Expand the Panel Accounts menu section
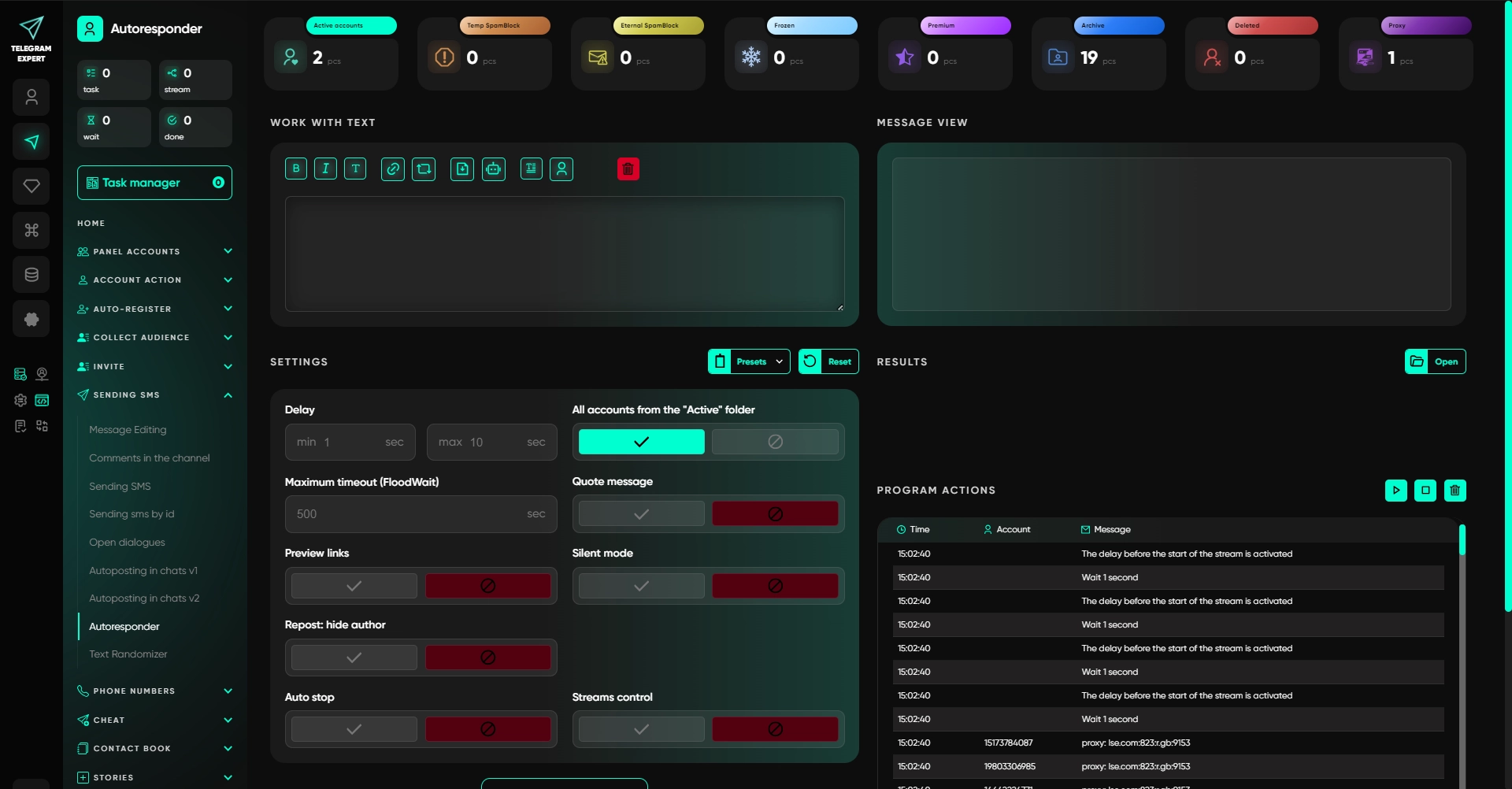Image resolution: width=1512 pixels, height=789 pixels. click(154, 252)
